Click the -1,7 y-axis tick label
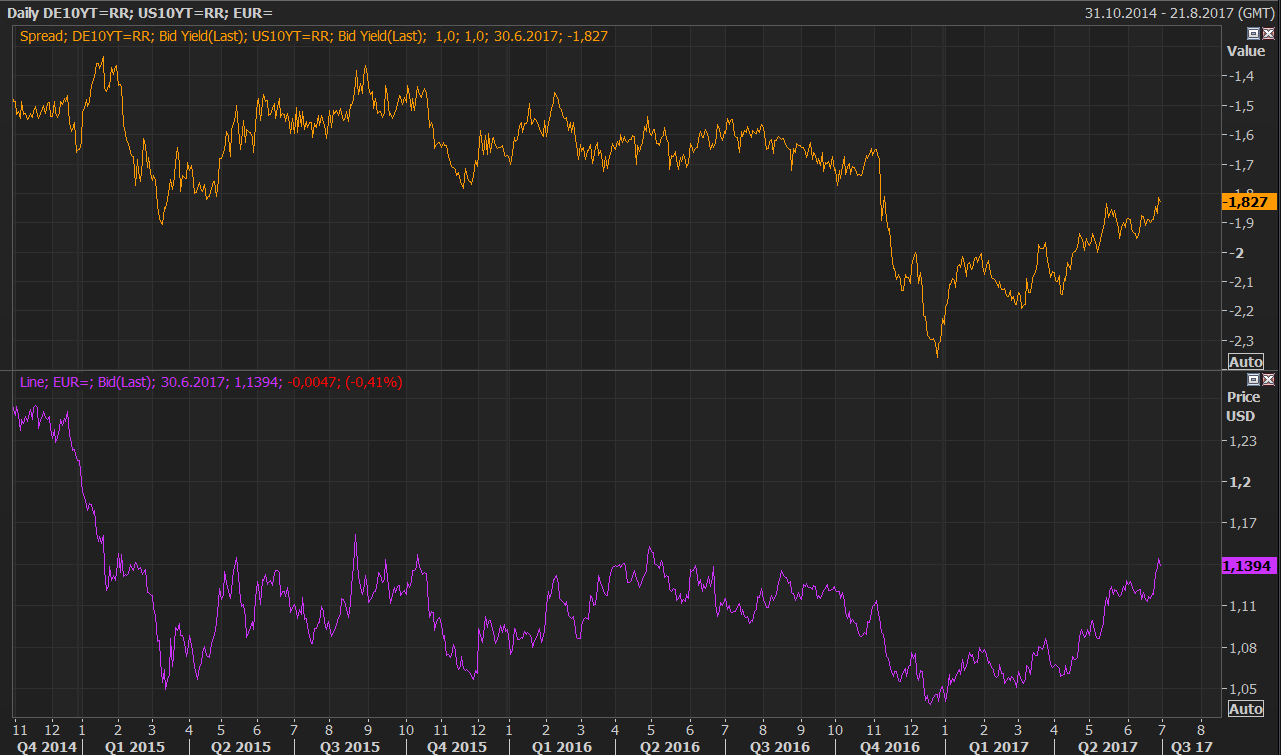The height and width of the screenshot is (755, 1281). (1243, 164)
